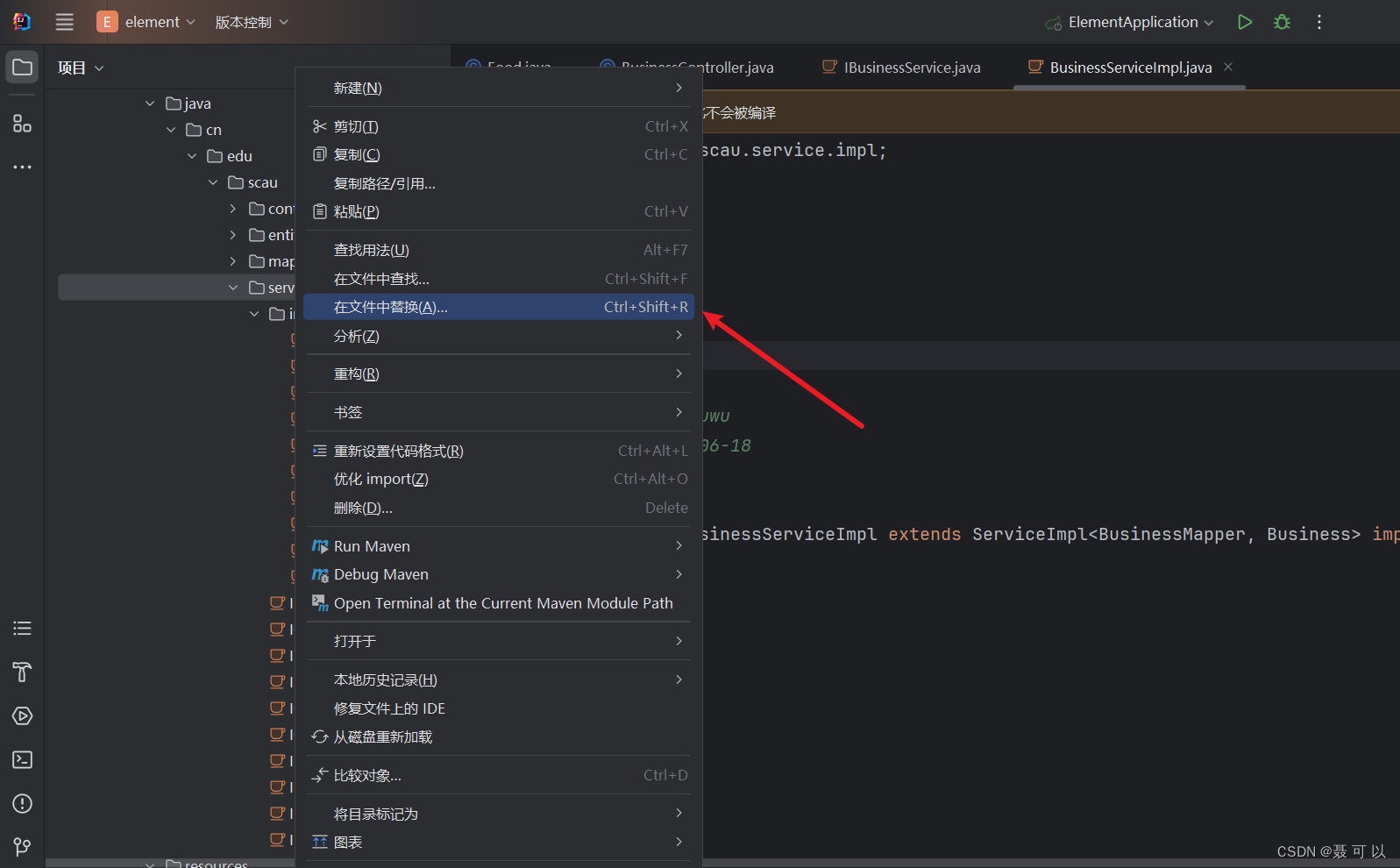Open the Problems exclamation tool window
This screenshot has width=1400, height=868.
(23, 803)
